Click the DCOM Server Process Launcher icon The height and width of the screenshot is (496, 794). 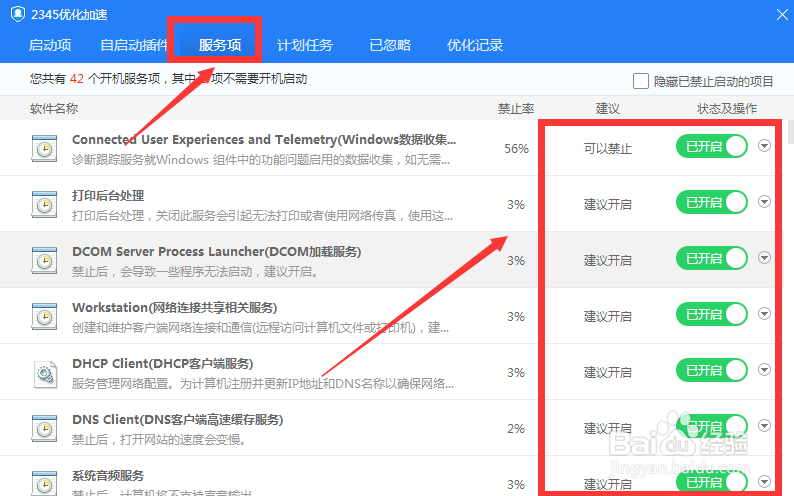tap(45, 261)
